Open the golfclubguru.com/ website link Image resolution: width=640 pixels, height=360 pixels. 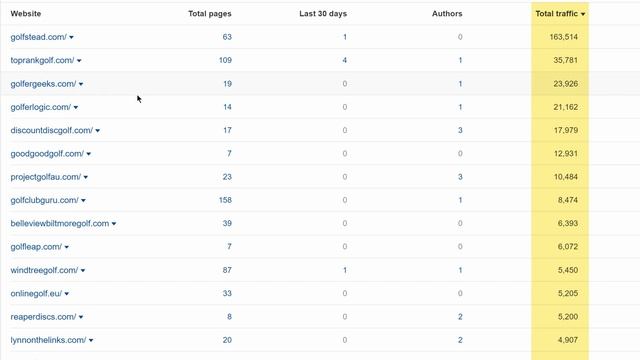point(44,200)
